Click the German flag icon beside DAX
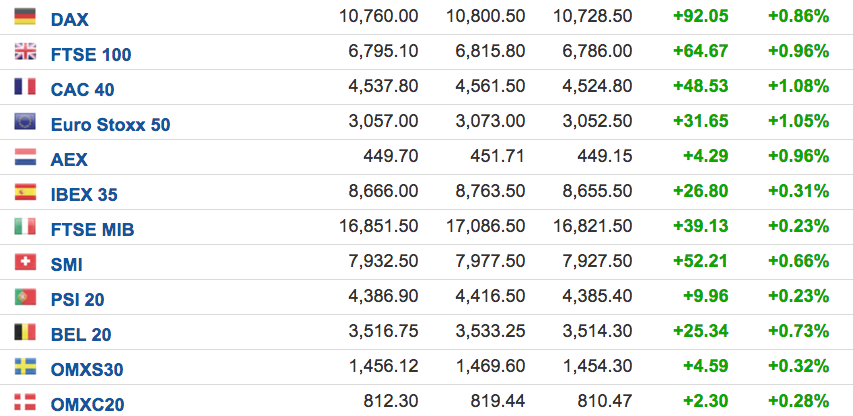This screenshot has height=416, width=853. [x=25, y=16]
